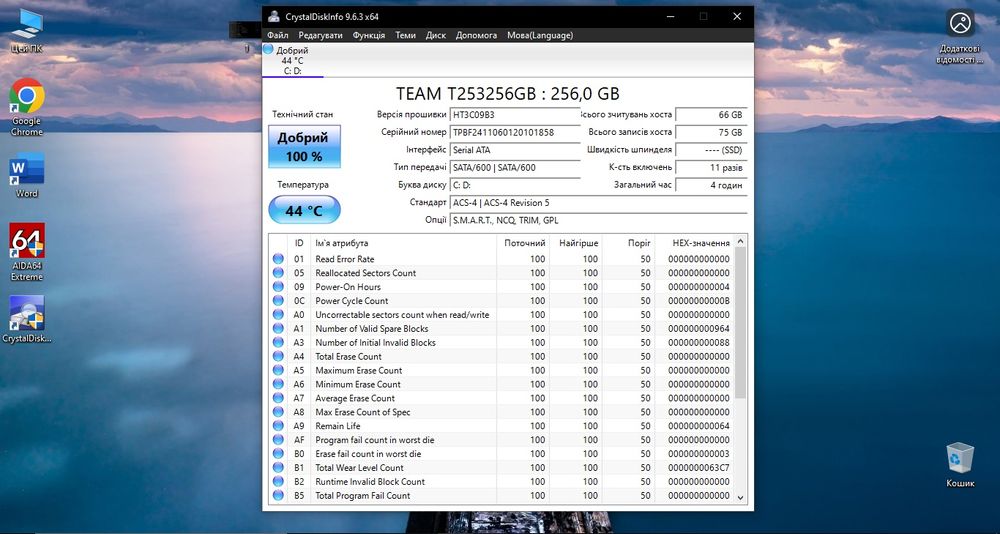
Task: Click the attribute list scroll up arrow
Action: click(x=740, y=241)
